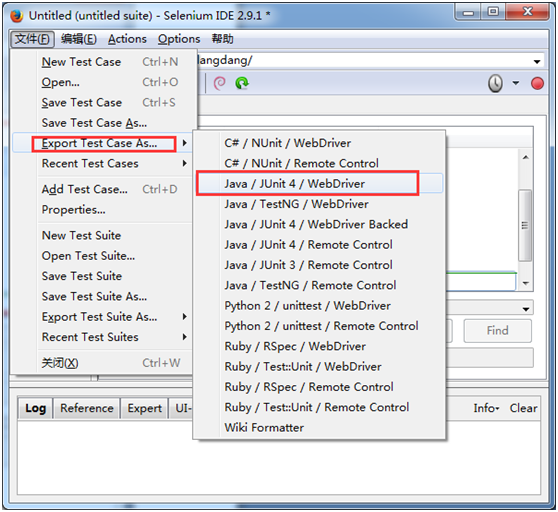Open the scheduler dropdown arrow beside the clock
This screenshot has height=512, width=558.
(x=515, y=83)
